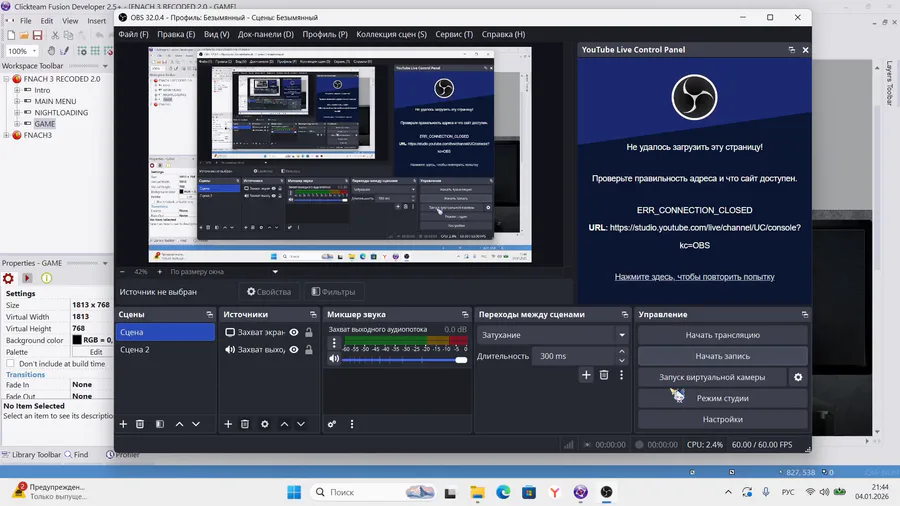Click Запуск виртуальной камеры button

click(712, 377)
